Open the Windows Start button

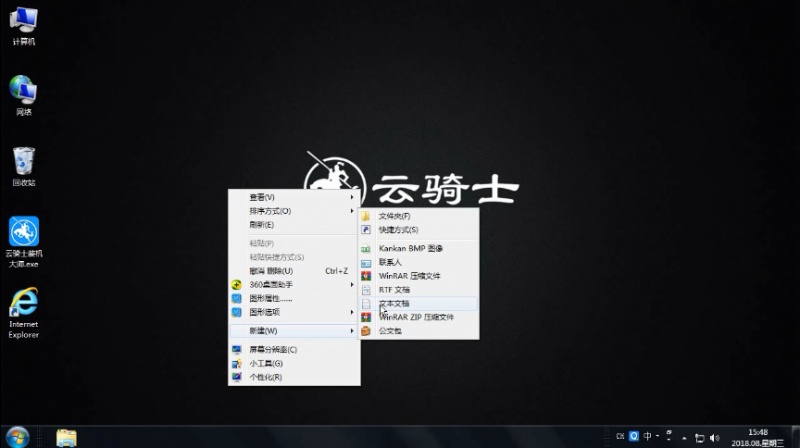pos(17,437)
